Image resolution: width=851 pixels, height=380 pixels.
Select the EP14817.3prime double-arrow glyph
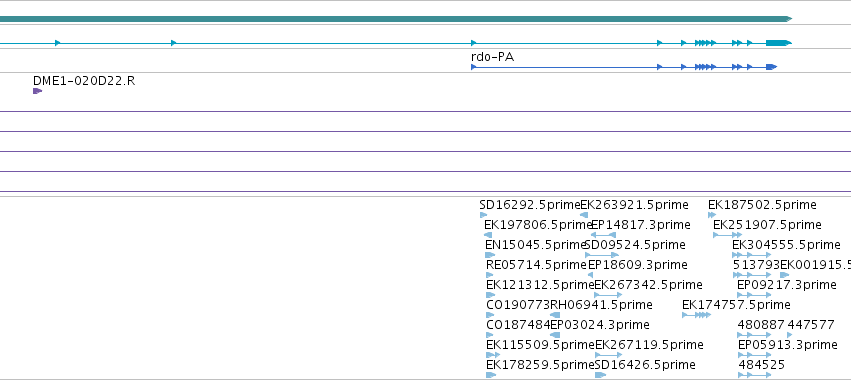(603, 235)
